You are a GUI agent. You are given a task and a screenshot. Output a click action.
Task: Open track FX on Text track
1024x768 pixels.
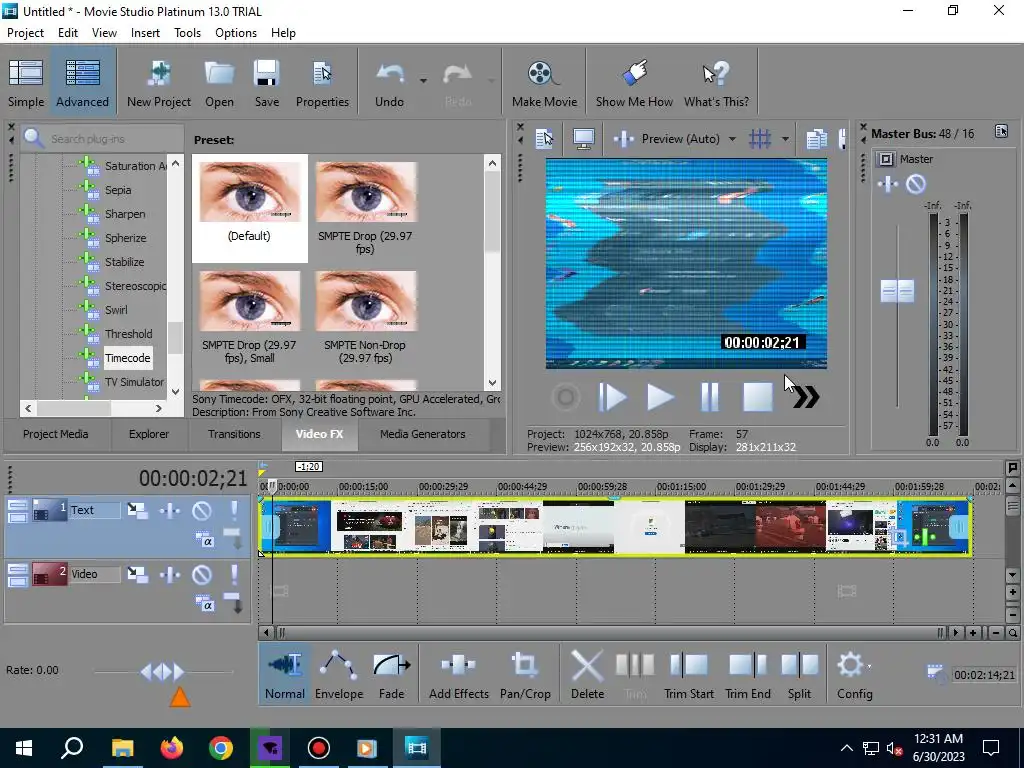(170, 510)
